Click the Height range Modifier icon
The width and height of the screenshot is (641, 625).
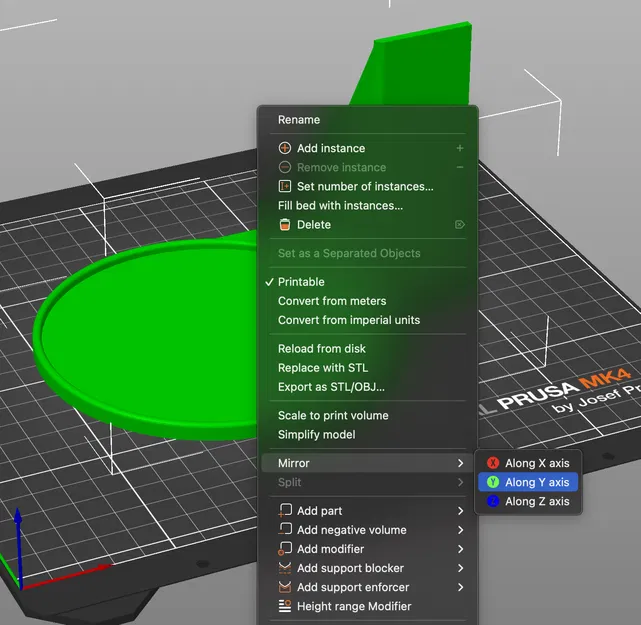click(x=285, y=606)
